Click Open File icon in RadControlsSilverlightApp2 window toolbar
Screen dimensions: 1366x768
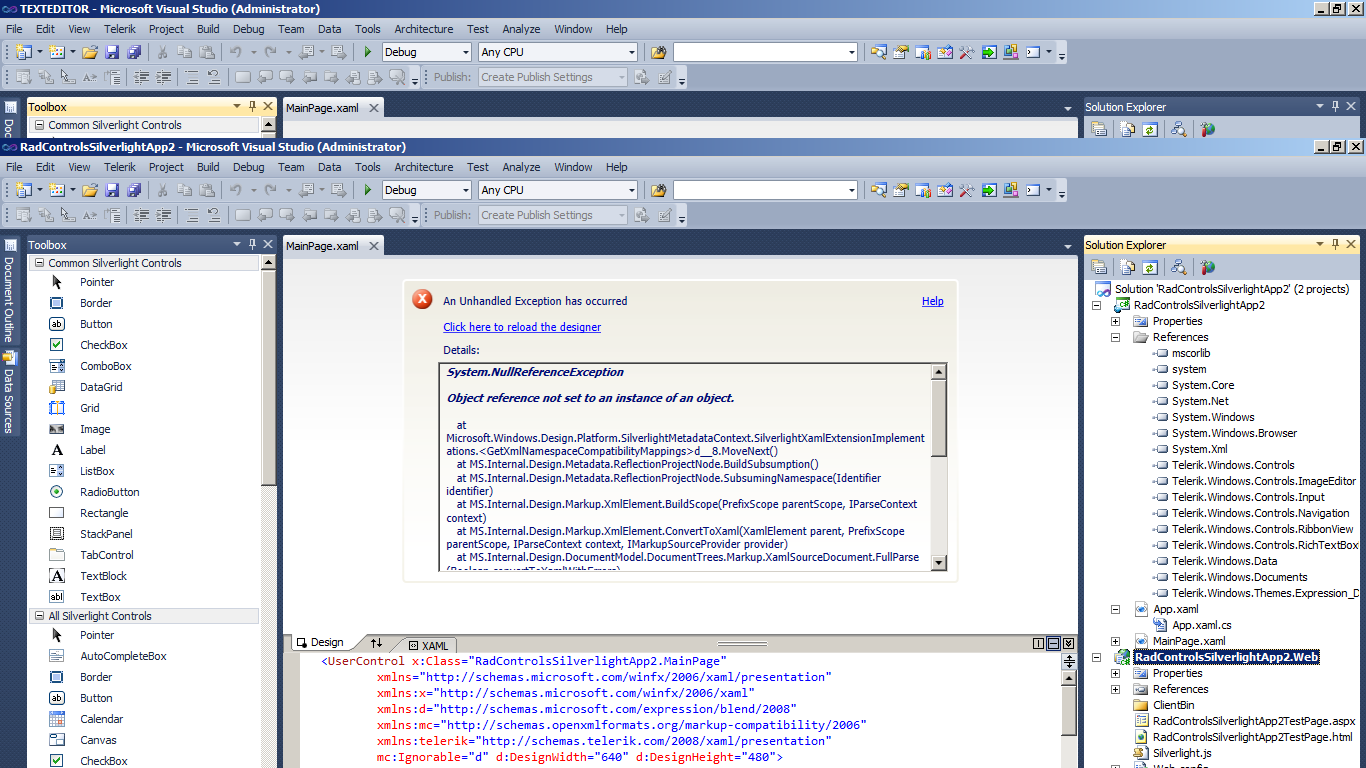point(90,190)
